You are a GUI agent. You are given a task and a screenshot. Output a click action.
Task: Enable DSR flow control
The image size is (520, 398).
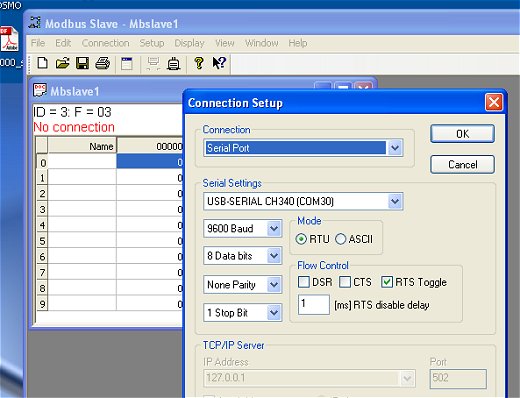point(304,282)
